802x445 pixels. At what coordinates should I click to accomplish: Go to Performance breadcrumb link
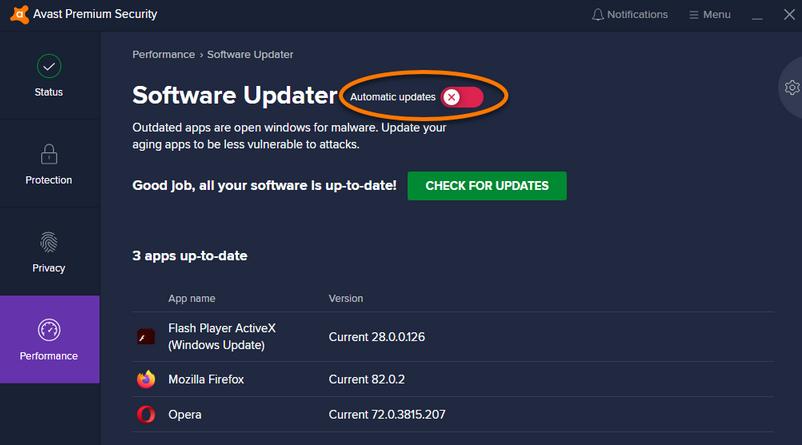(162, 54)
